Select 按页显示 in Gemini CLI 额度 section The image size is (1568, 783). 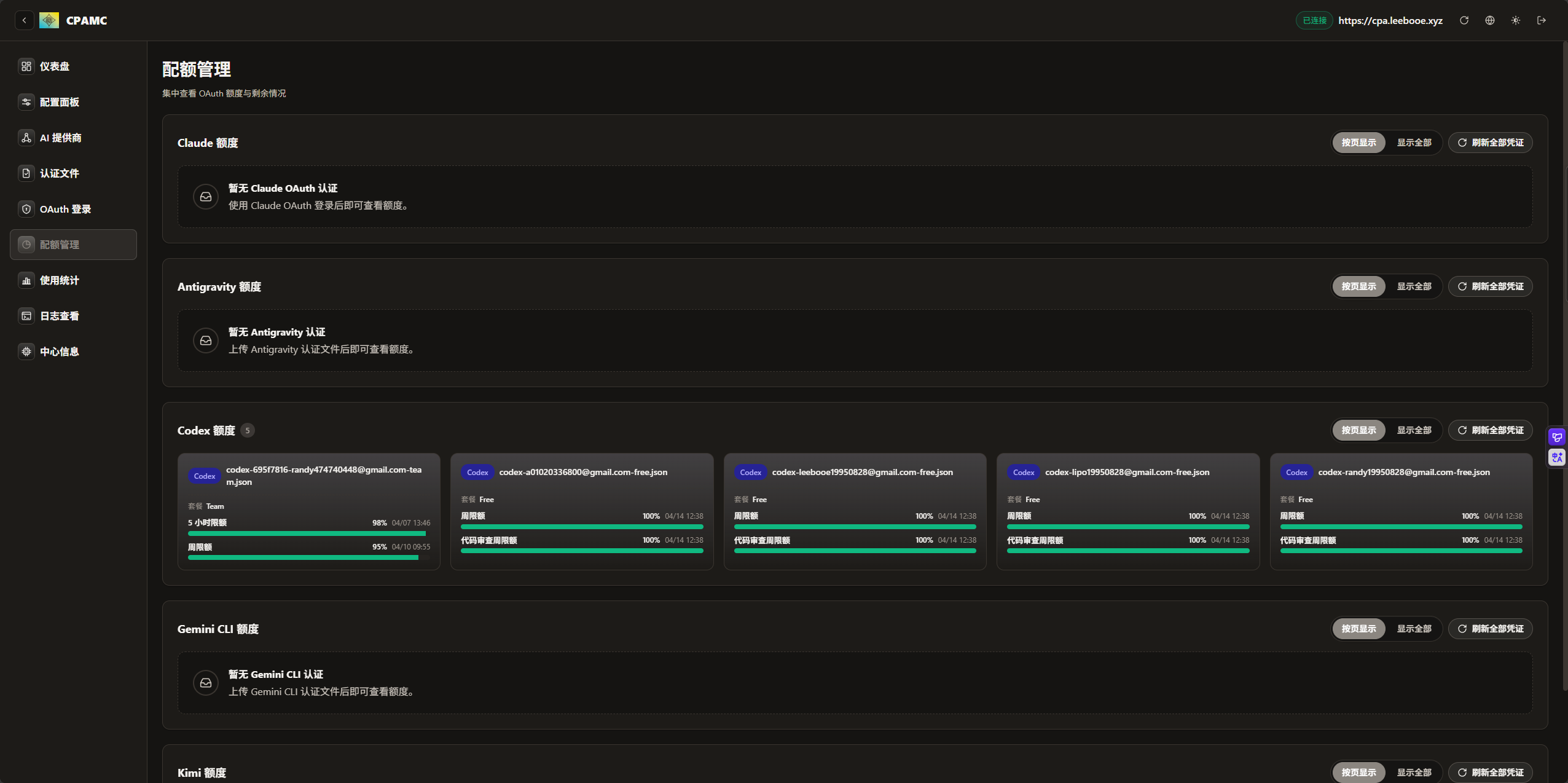pyautogui.click(x=1358, y=629)
